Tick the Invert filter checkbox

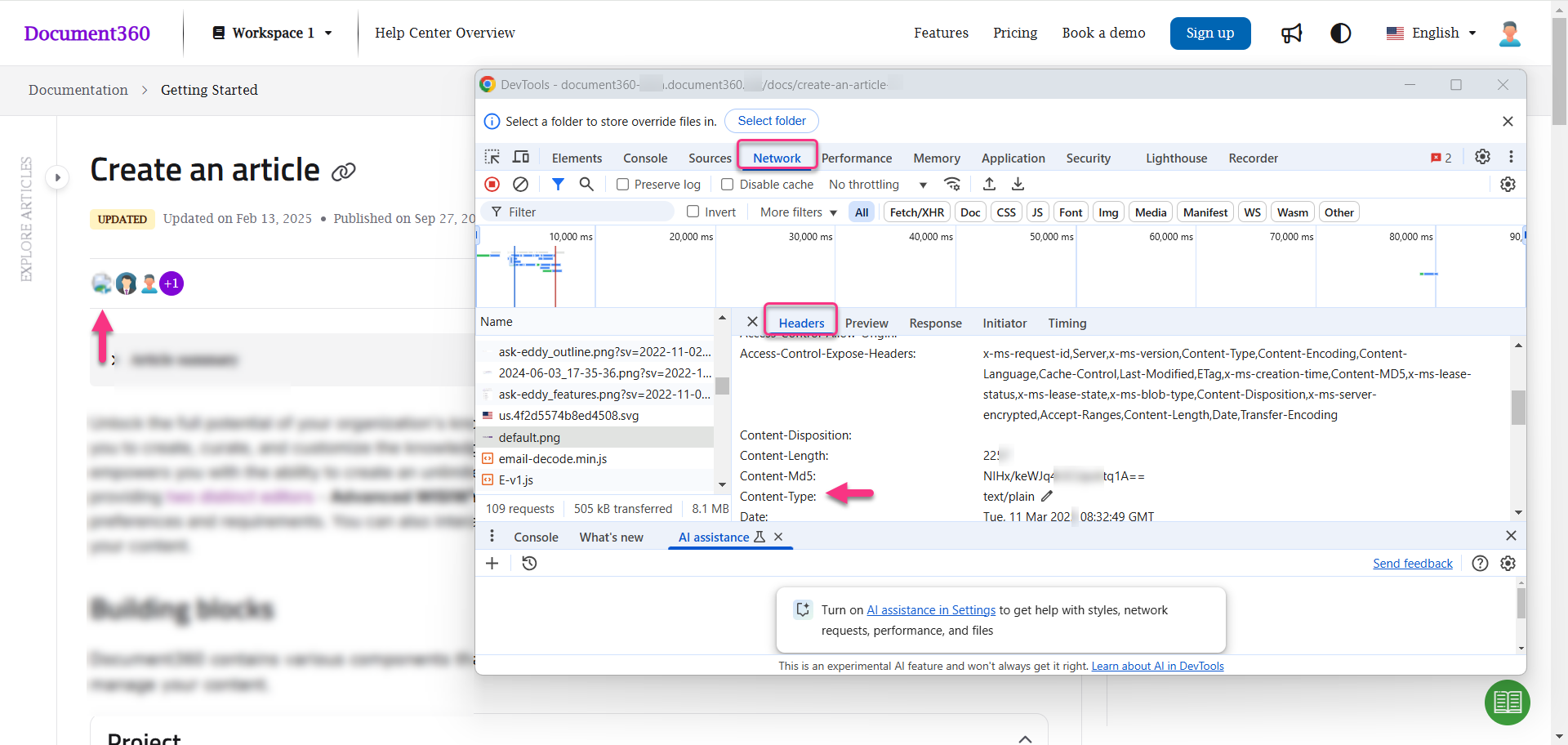(x=693, y=212)
